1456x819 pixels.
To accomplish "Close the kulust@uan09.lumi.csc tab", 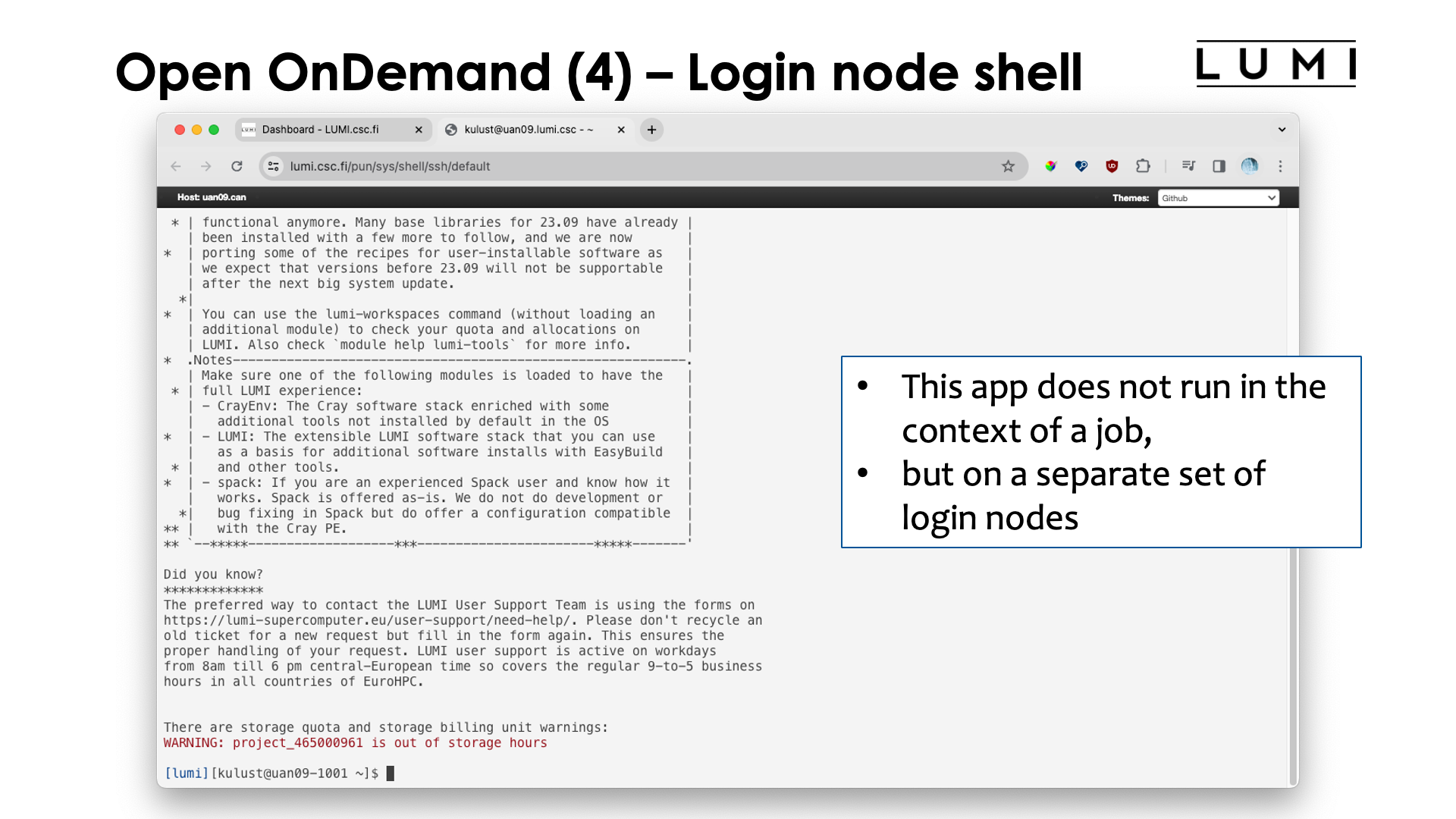I will [621, 130].
